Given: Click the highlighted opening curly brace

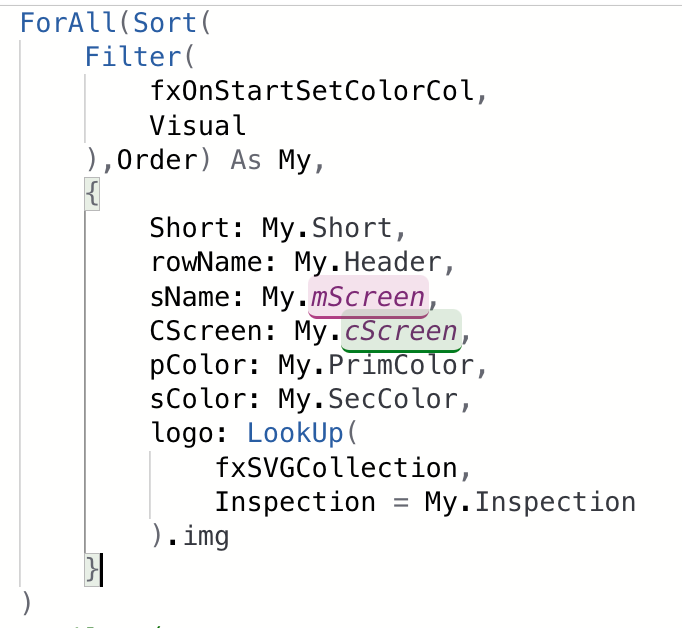Looking at the screenshot, I should point(92,194).
